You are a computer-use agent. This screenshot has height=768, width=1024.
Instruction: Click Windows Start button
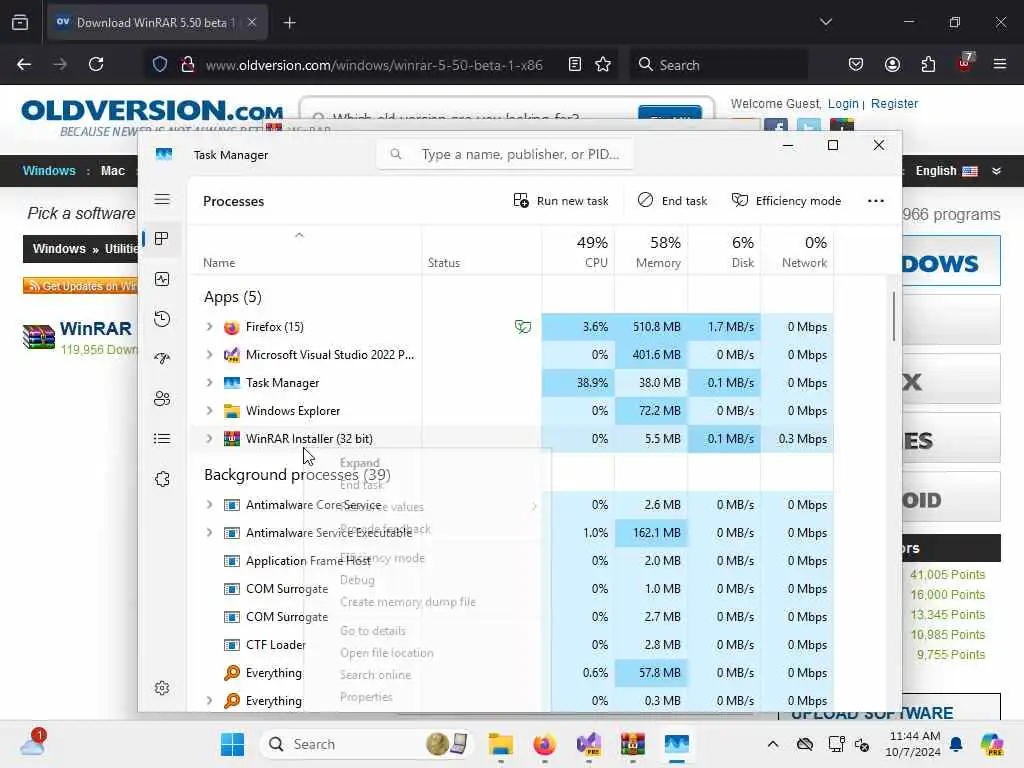coord(232,744)
